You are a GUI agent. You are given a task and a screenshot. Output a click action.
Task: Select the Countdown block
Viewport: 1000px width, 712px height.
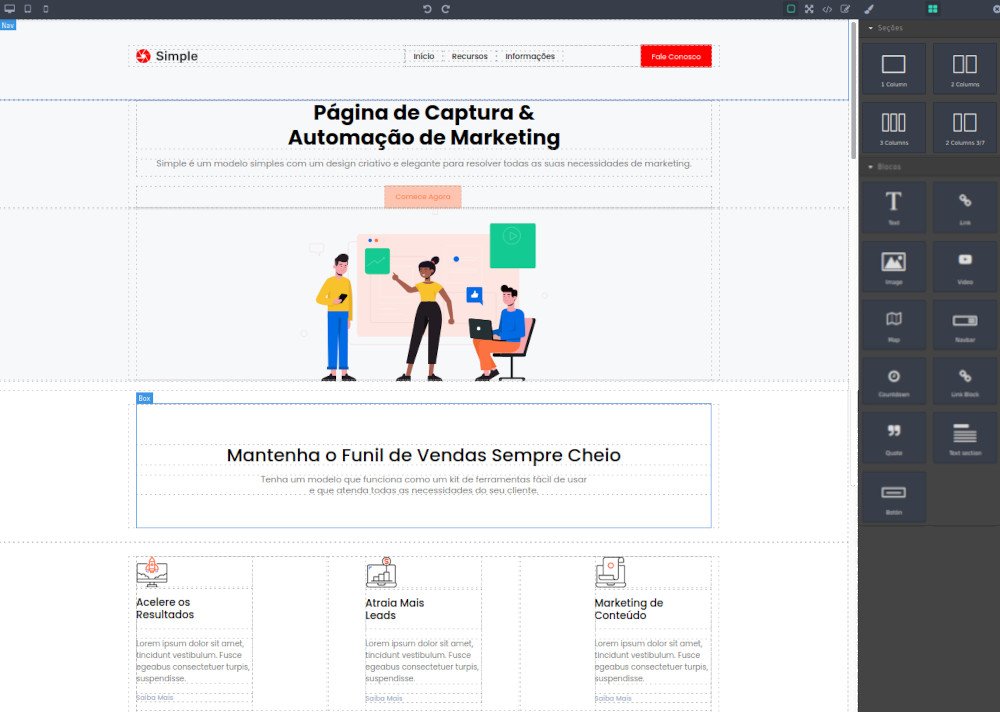point(893,381)
